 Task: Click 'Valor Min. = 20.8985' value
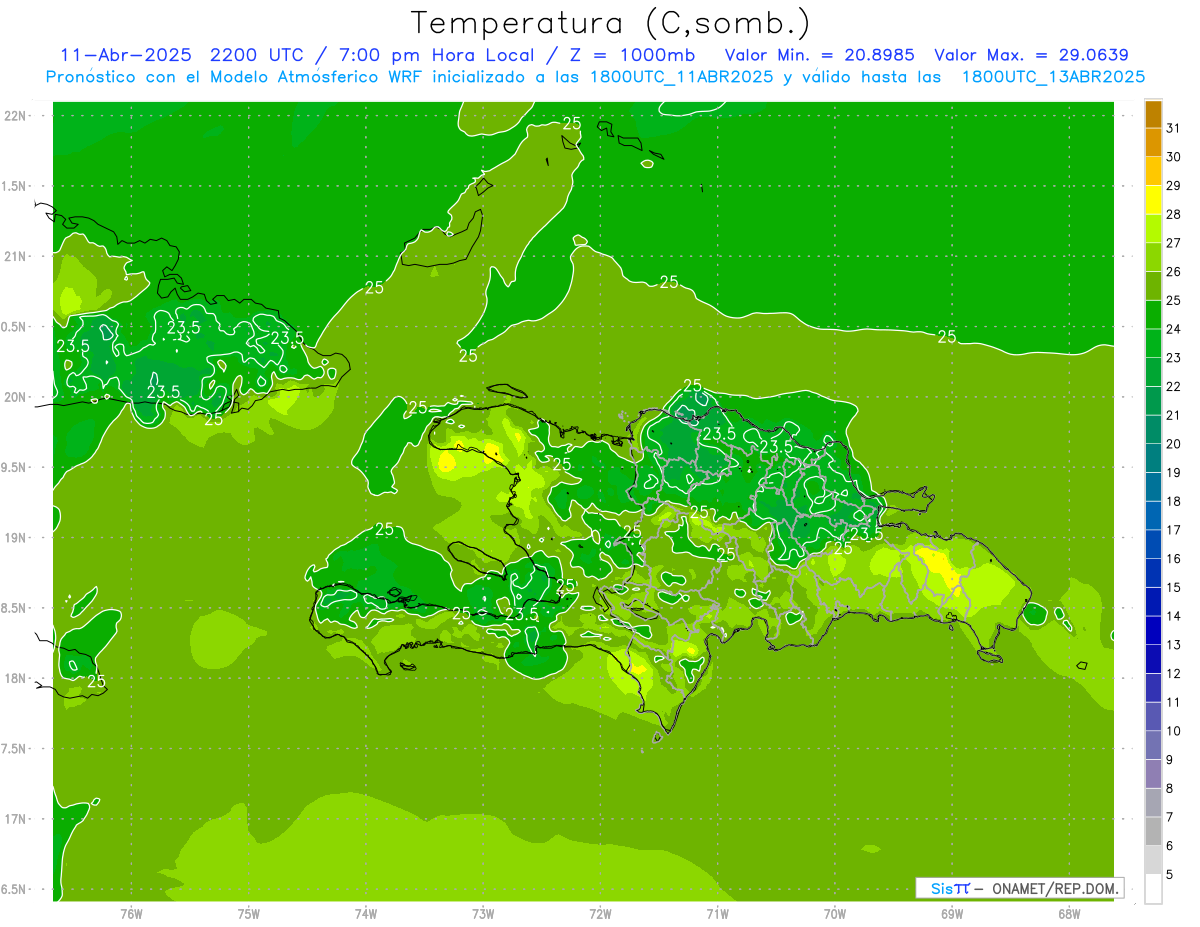point(819,55)
